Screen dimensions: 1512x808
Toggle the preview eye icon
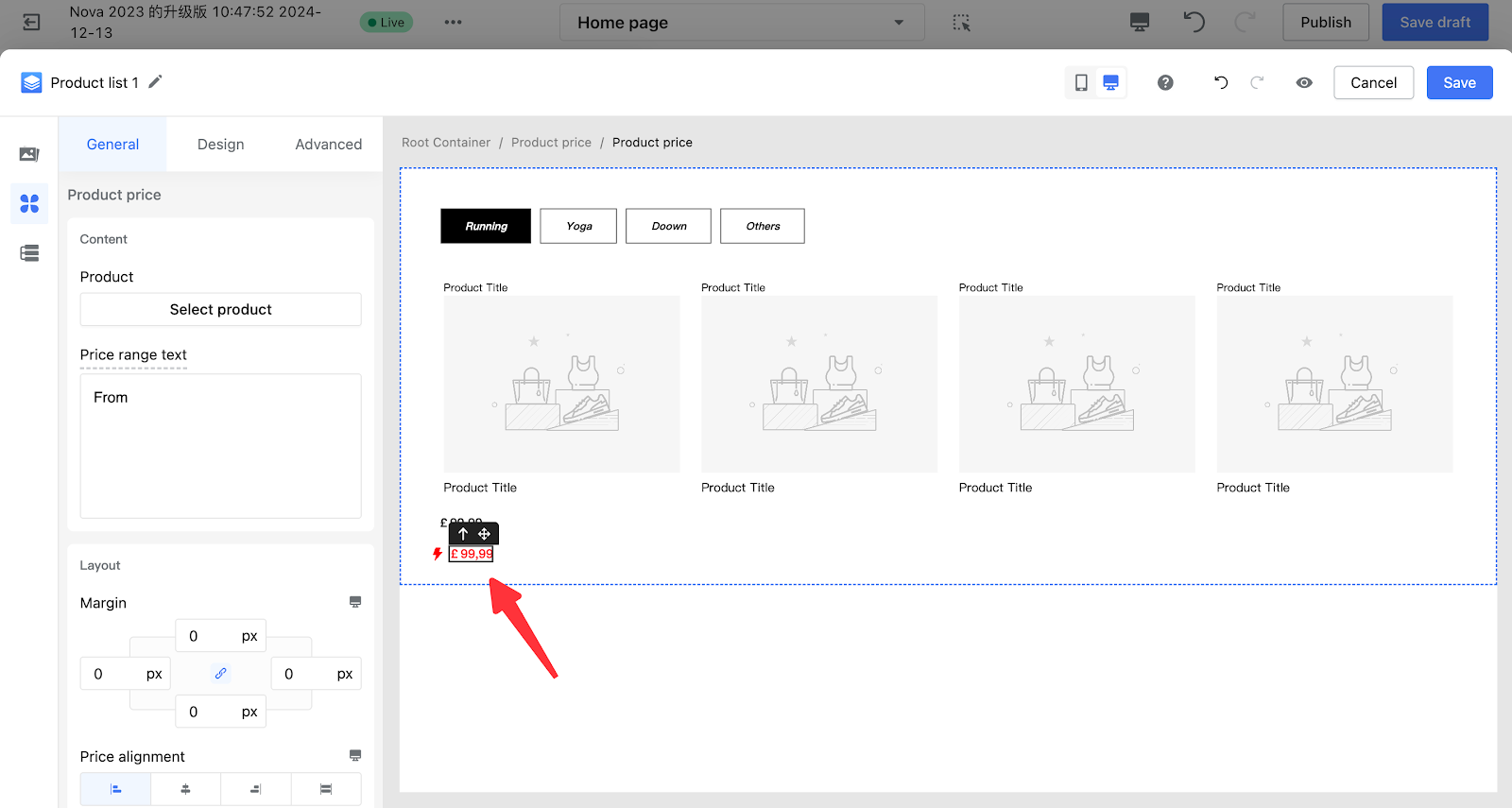1304,83
